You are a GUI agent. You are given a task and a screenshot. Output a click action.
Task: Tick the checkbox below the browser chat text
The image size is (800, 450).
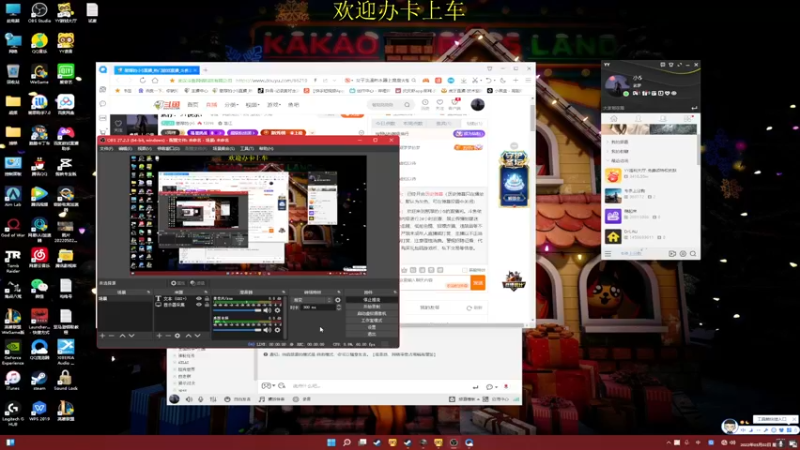(464, 270)
